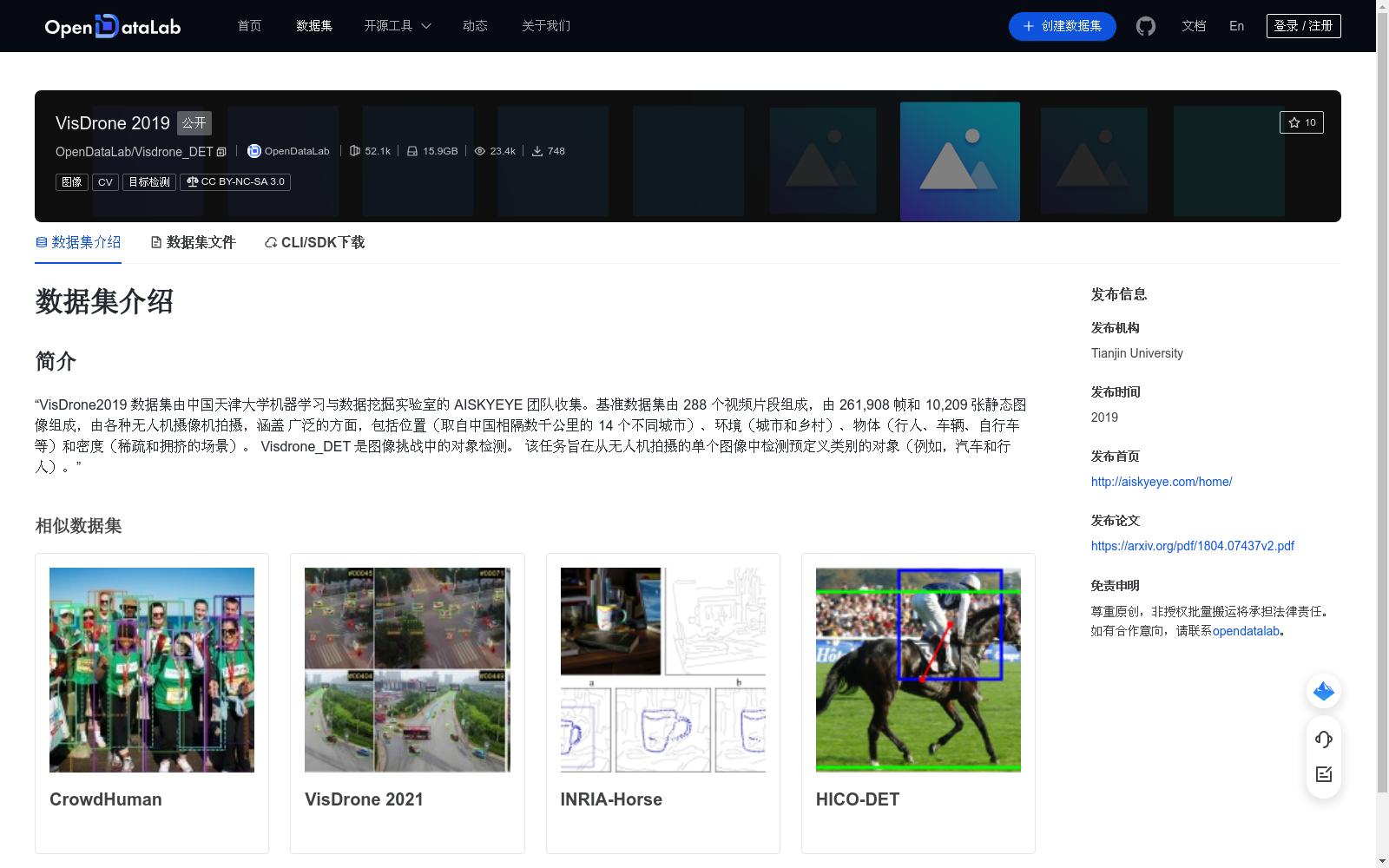Click the OpenDataLab logo
The image size is (1389, 868).
coord(113,26)
